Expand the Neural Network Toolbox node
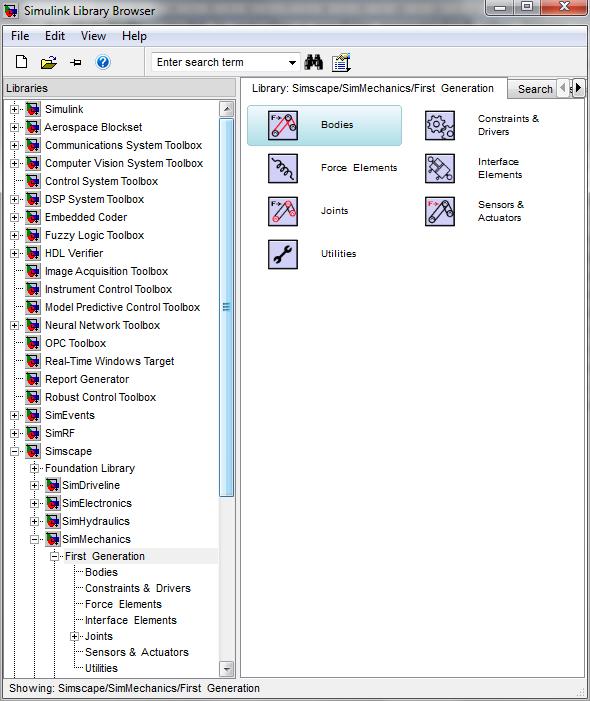The image size is (590, 701). [x=14, y=325]
